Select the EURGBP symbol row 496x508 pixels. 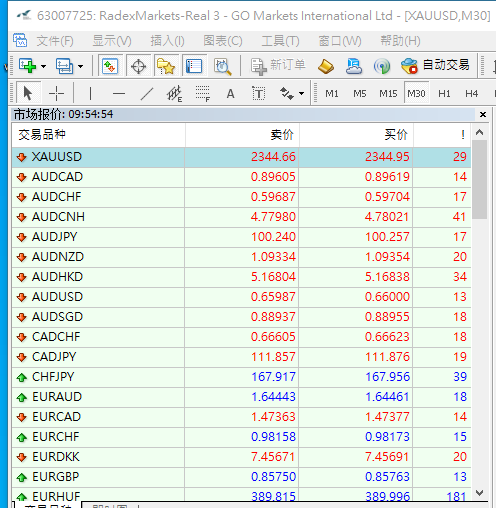pyautogui.click(x=241, y=477)
